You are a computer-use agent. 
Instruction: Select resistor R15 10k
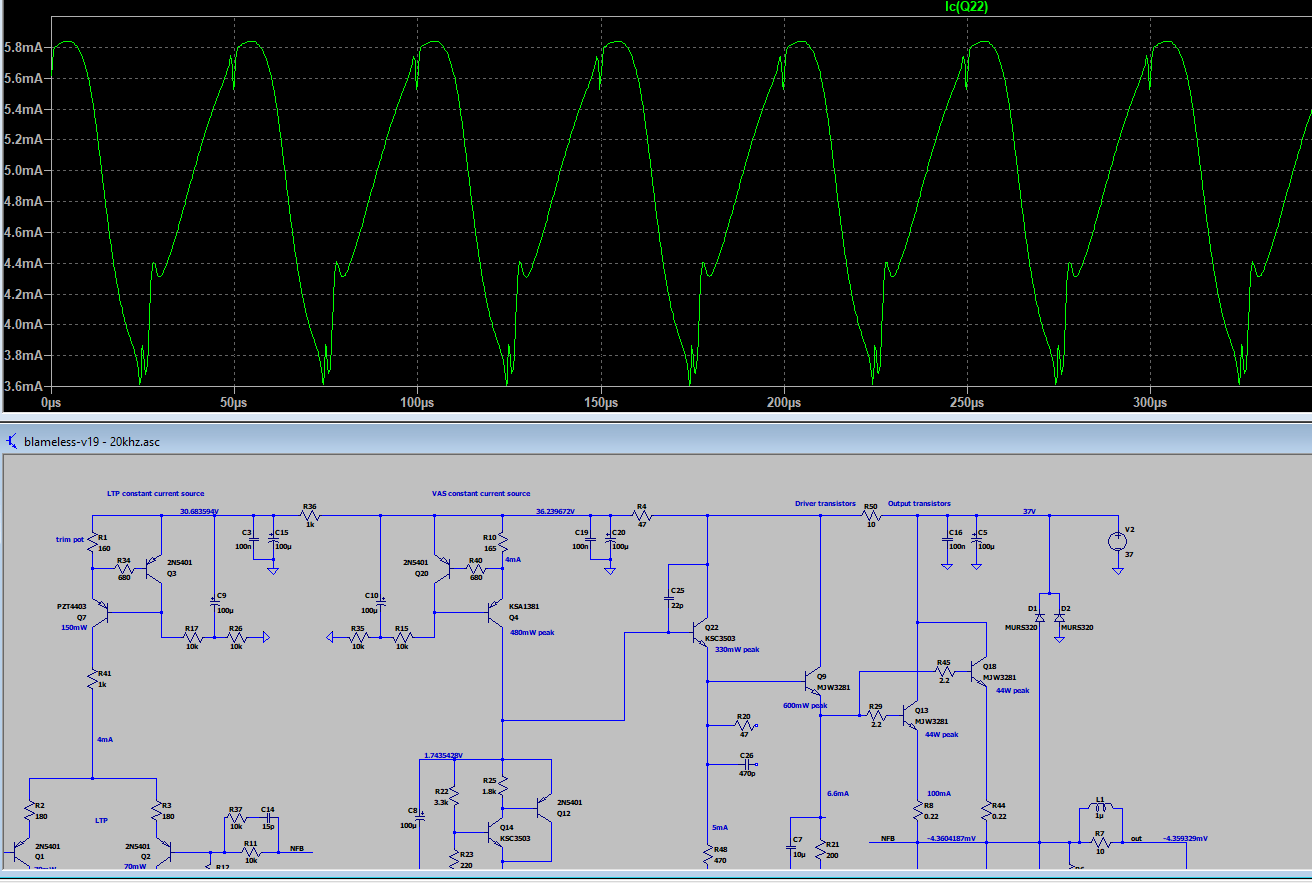coord(402,637)
